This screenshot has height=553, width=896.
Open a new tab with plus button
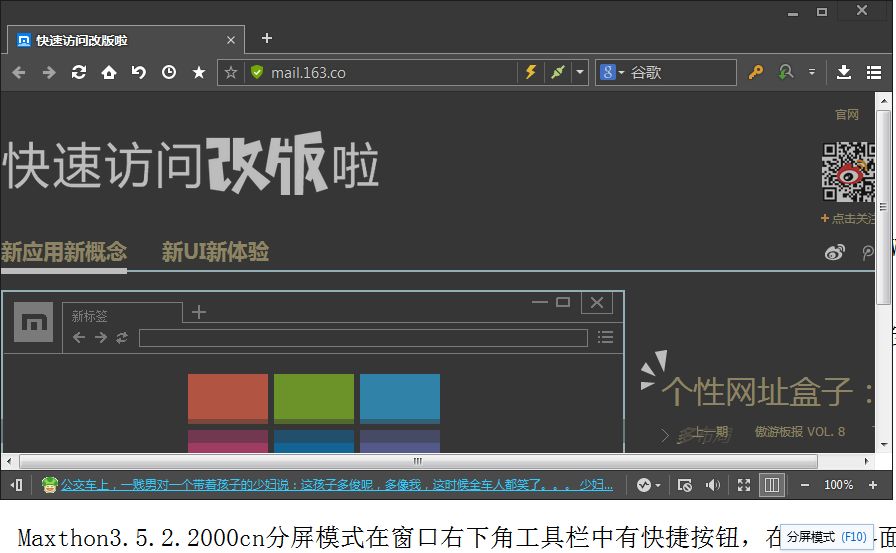[267, 38]
